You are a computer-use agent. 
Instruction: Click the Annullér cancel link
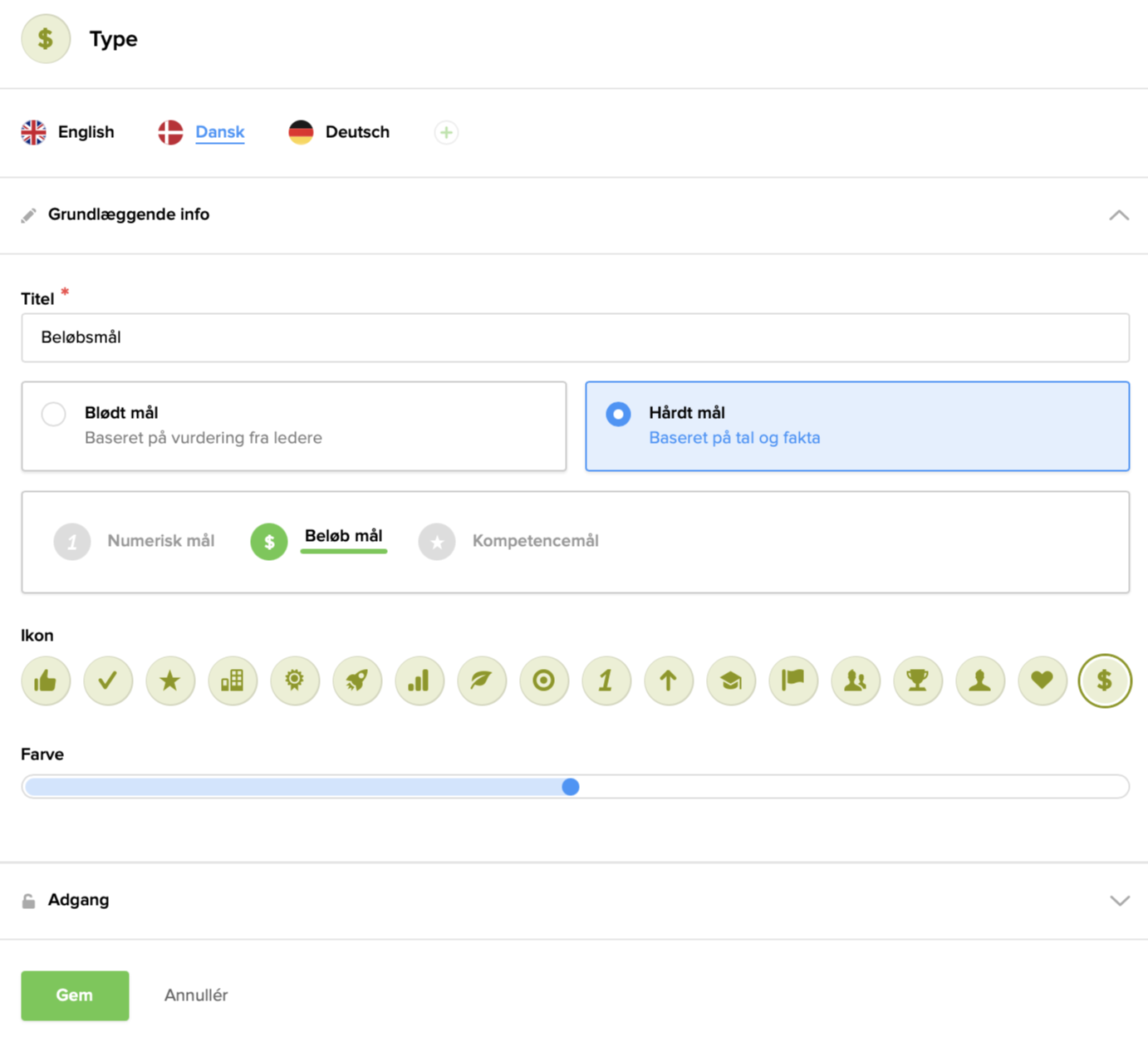(196, 995)
